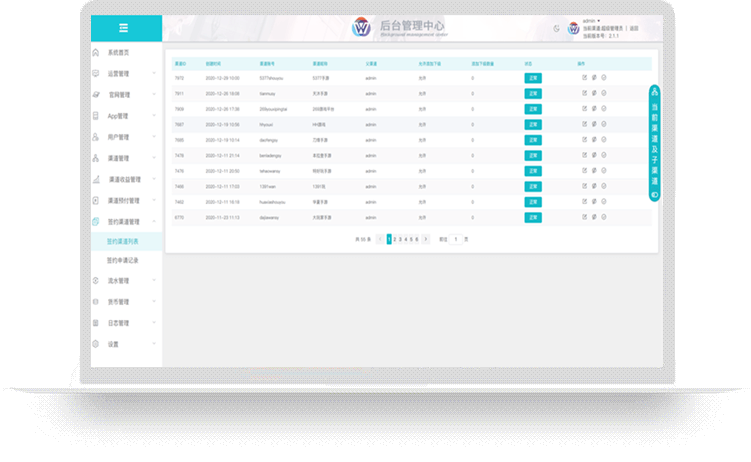Click the W logo in header
The image size is (751, 462).
[360, 28]
